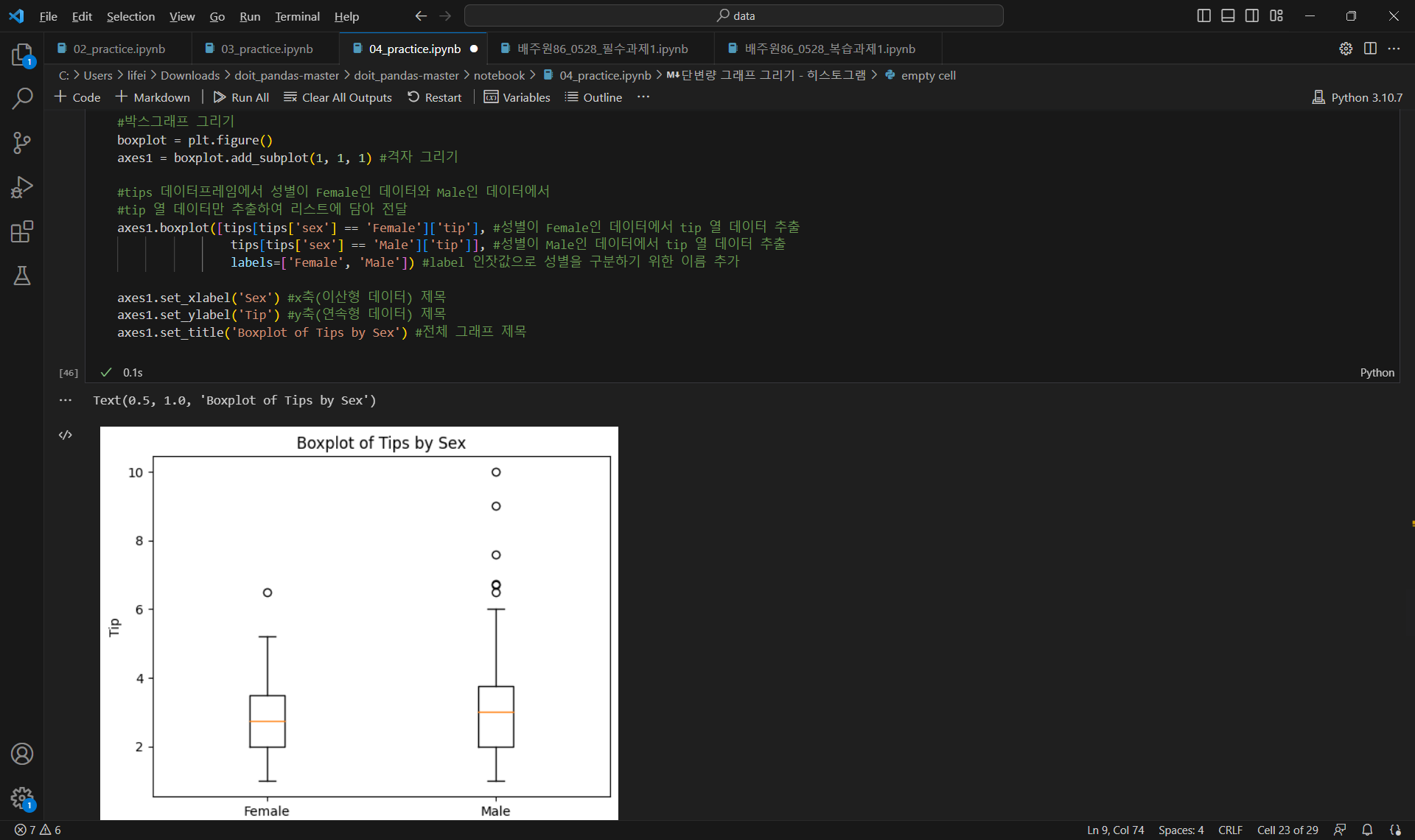Click the Run All button
This screenshot has height=840, width=1415.
[241, 97]
